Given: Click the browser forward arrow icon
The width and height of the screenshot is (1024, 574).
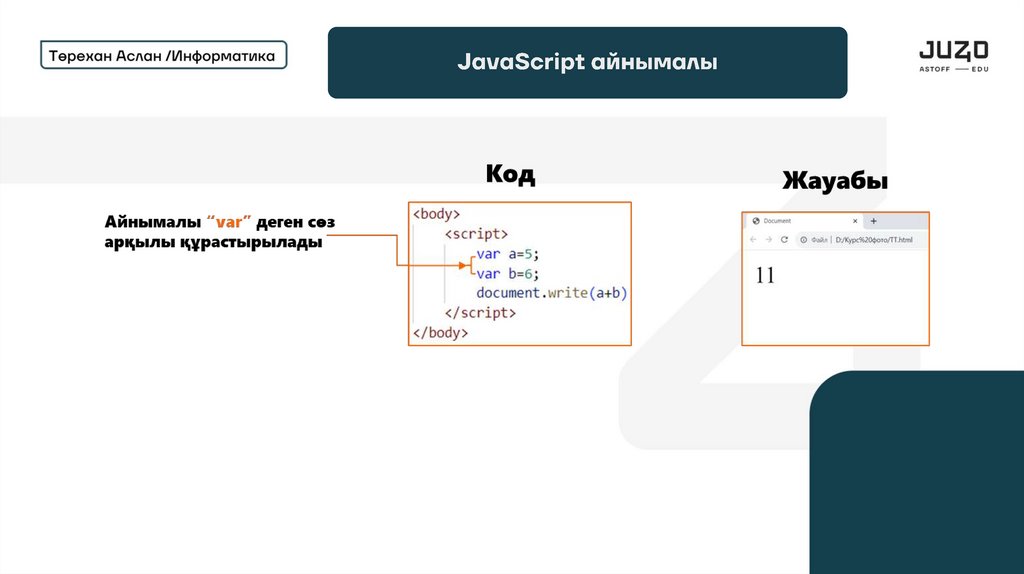Looking at the screenshot, I should click(769, 240).
